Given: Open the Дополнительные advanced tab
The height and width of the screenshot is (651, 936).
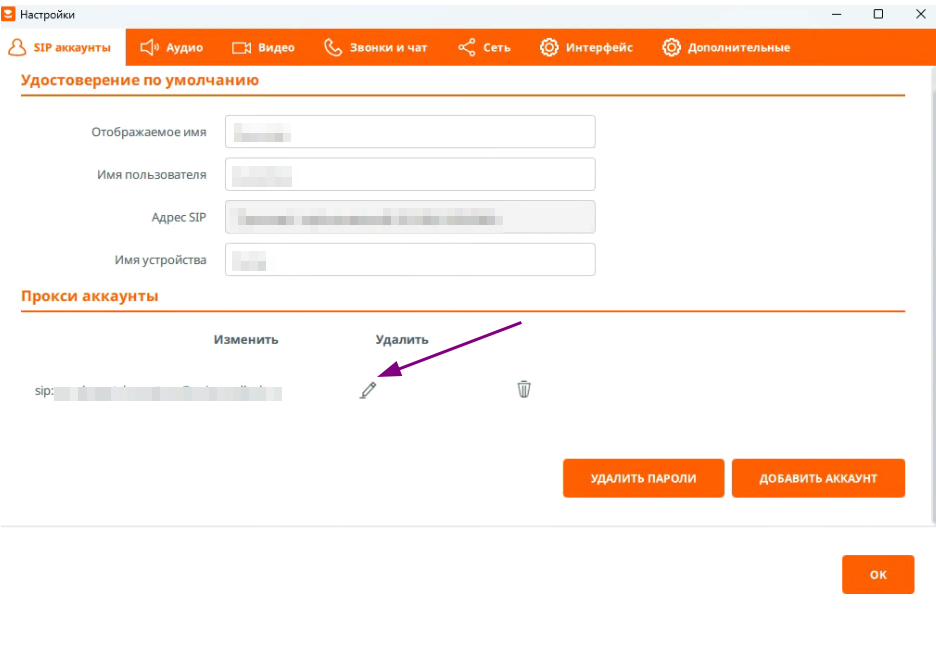Looking at the screenshot, I should pyautogui.click(x=726, y=47).
